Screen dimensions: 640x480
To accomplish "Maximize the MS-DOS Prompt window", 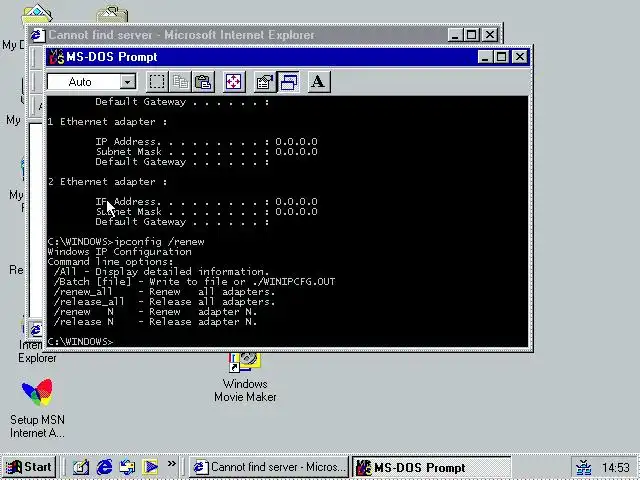I will point(502,57).
